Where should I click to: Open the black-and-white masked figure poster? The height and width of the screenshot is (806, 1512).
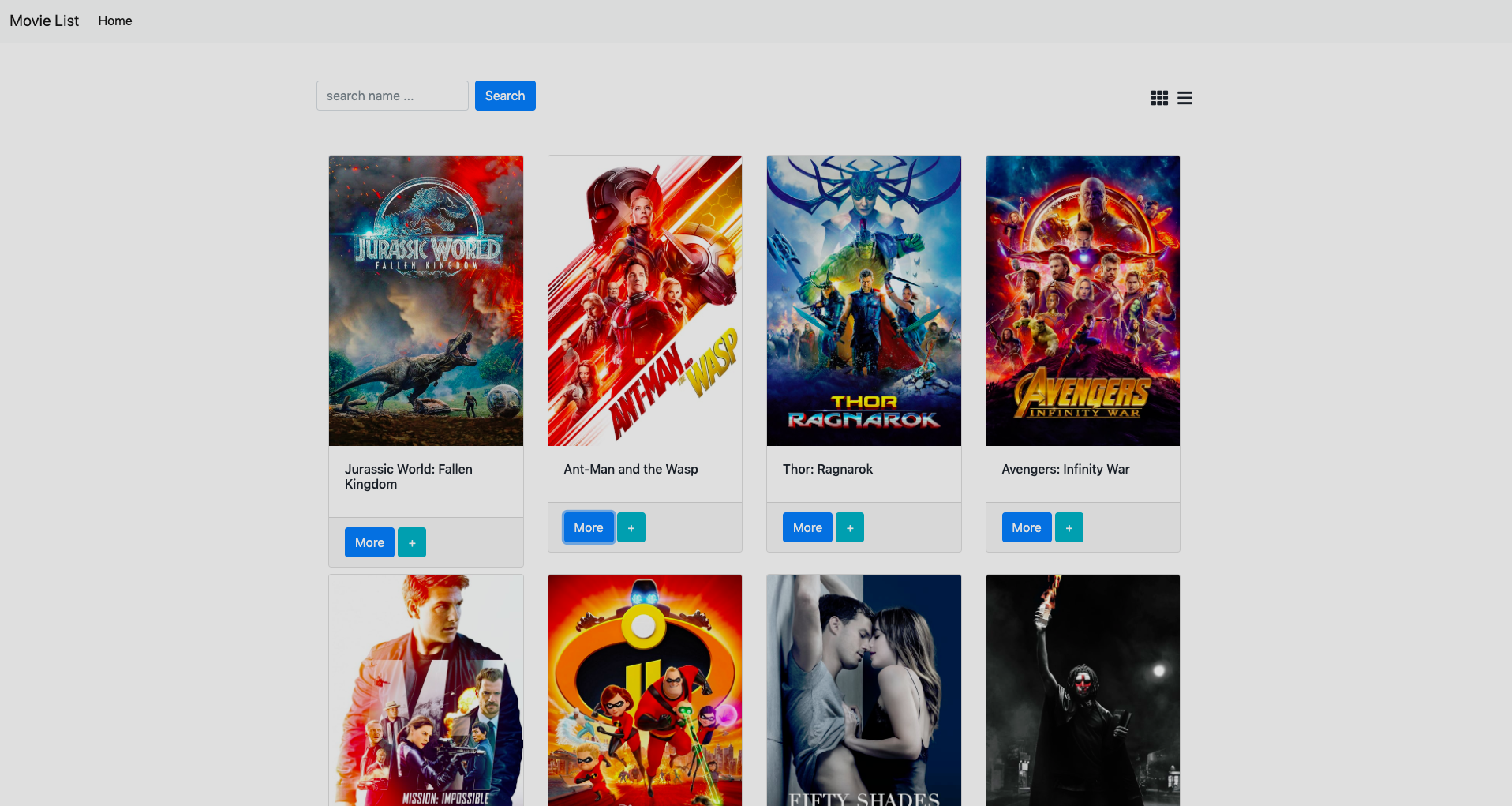(1083, 691)
